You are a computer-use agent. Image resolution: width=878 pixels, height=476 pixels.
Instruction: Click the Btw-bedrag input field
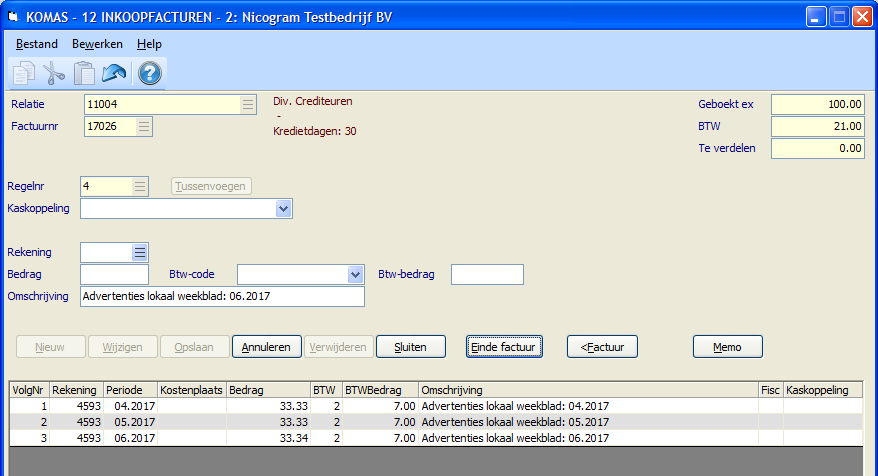(487, 274)
